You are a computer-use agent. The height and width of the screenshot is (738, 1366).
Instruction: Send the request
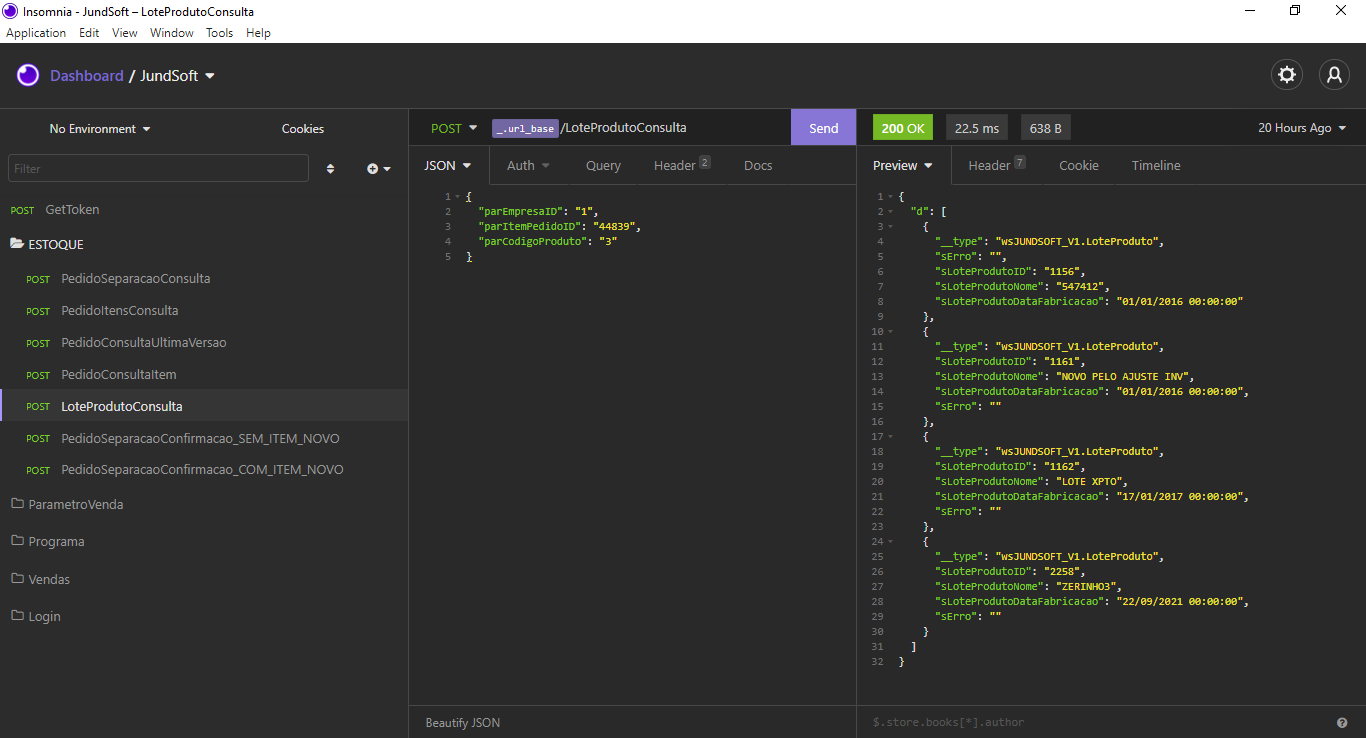pos(823,128)
